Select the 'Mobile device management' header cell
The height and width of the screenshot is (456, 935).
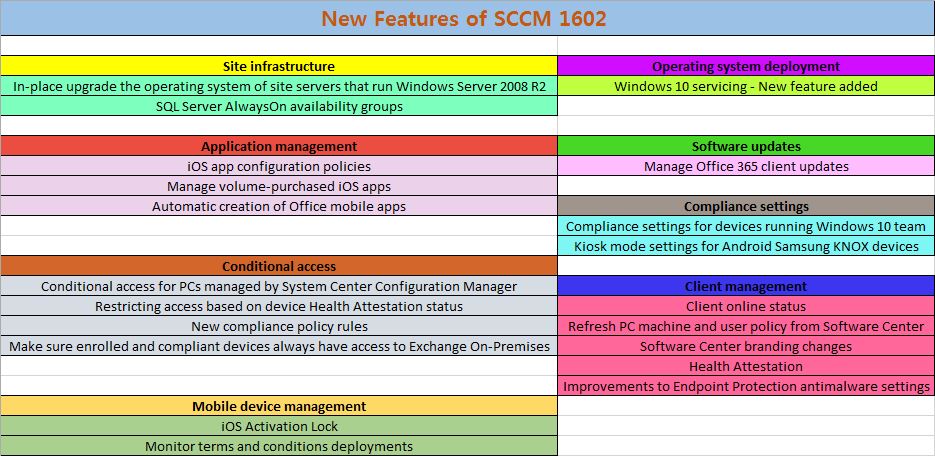pos(279,406)
